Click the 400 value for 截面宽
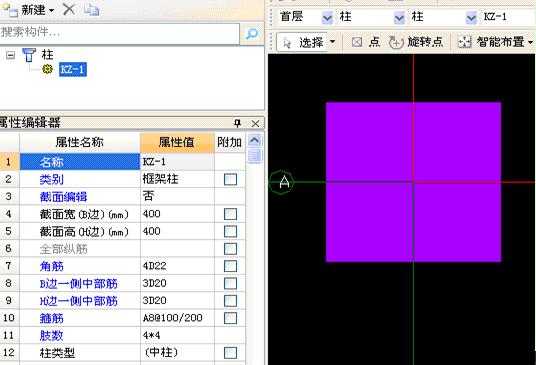Viewport: 536px width, 365px height. (x=177, y=214)
